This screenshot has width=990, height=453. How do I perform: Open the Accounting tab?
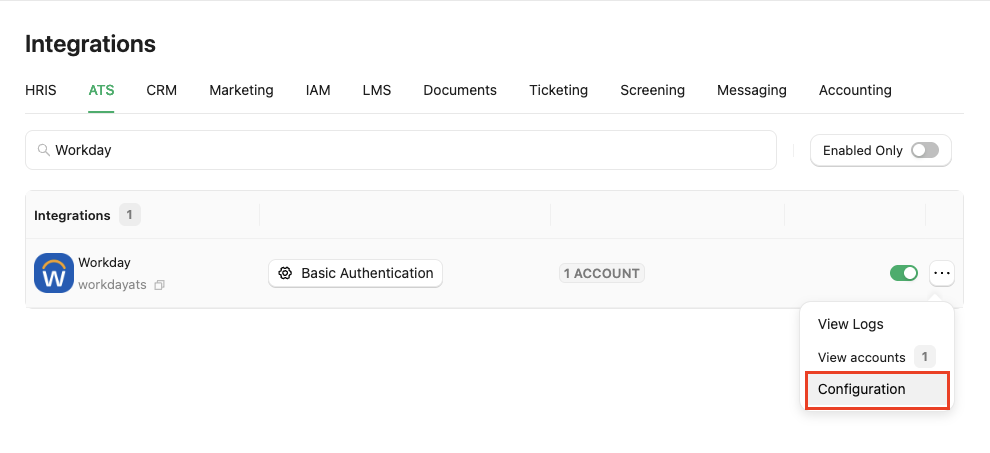(855, 90)
